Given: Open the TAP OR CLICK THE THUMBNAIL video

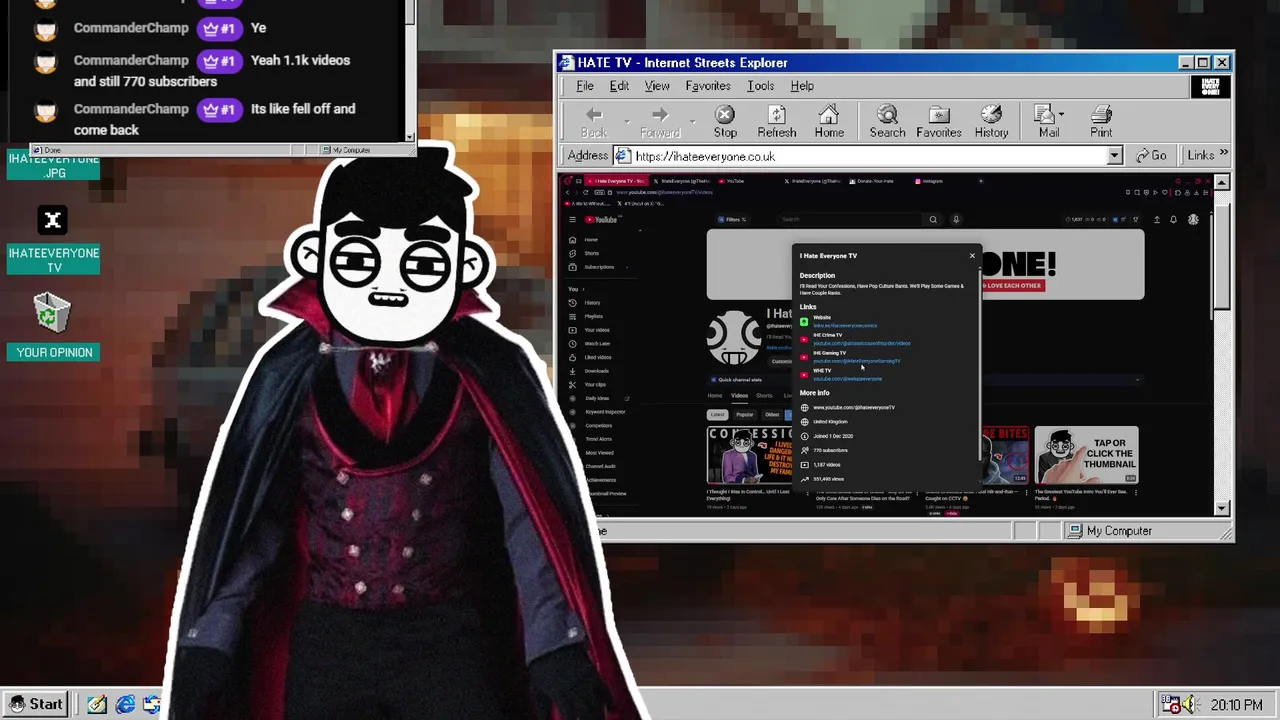Looking at the screenshot, I should [1086, 455].
